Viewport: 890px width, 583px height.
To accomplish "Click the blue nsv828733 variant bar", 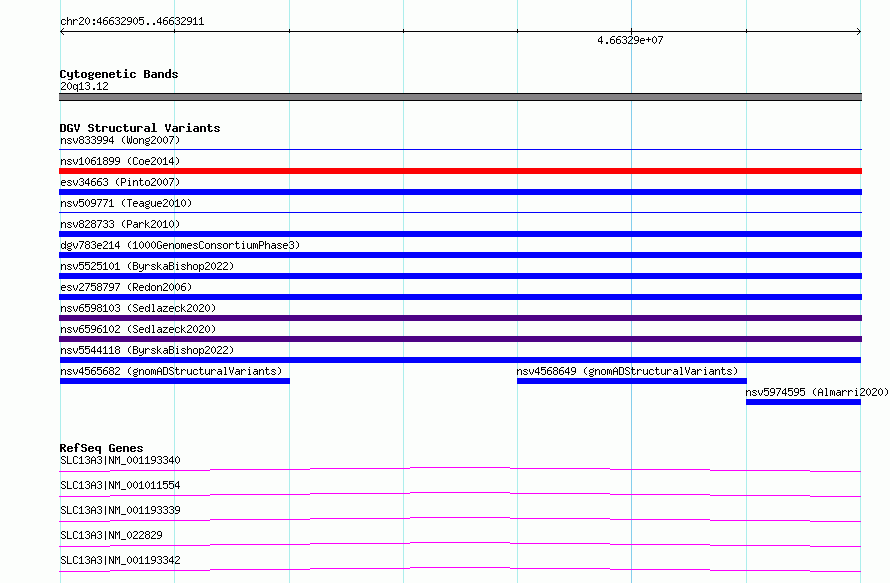I will tap(460, 234).
